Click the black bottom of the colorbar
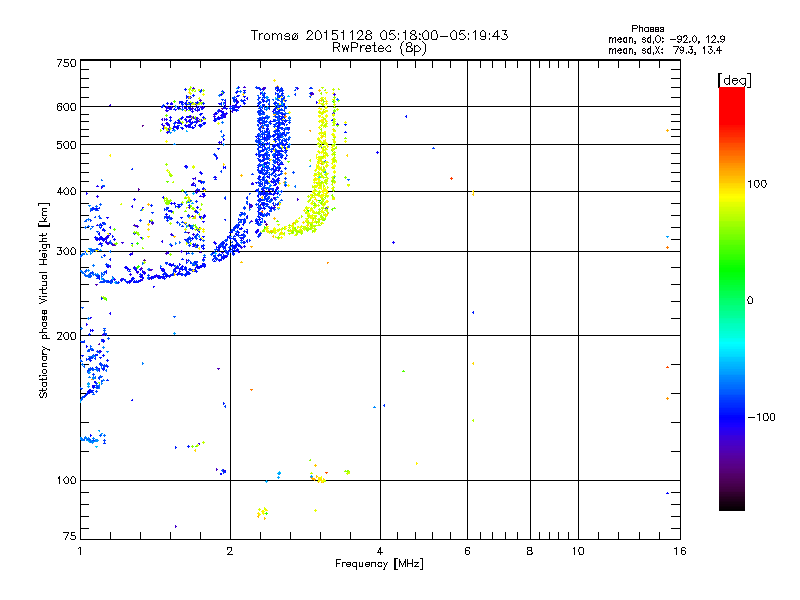The image size is (800, 600). (732, 503)
